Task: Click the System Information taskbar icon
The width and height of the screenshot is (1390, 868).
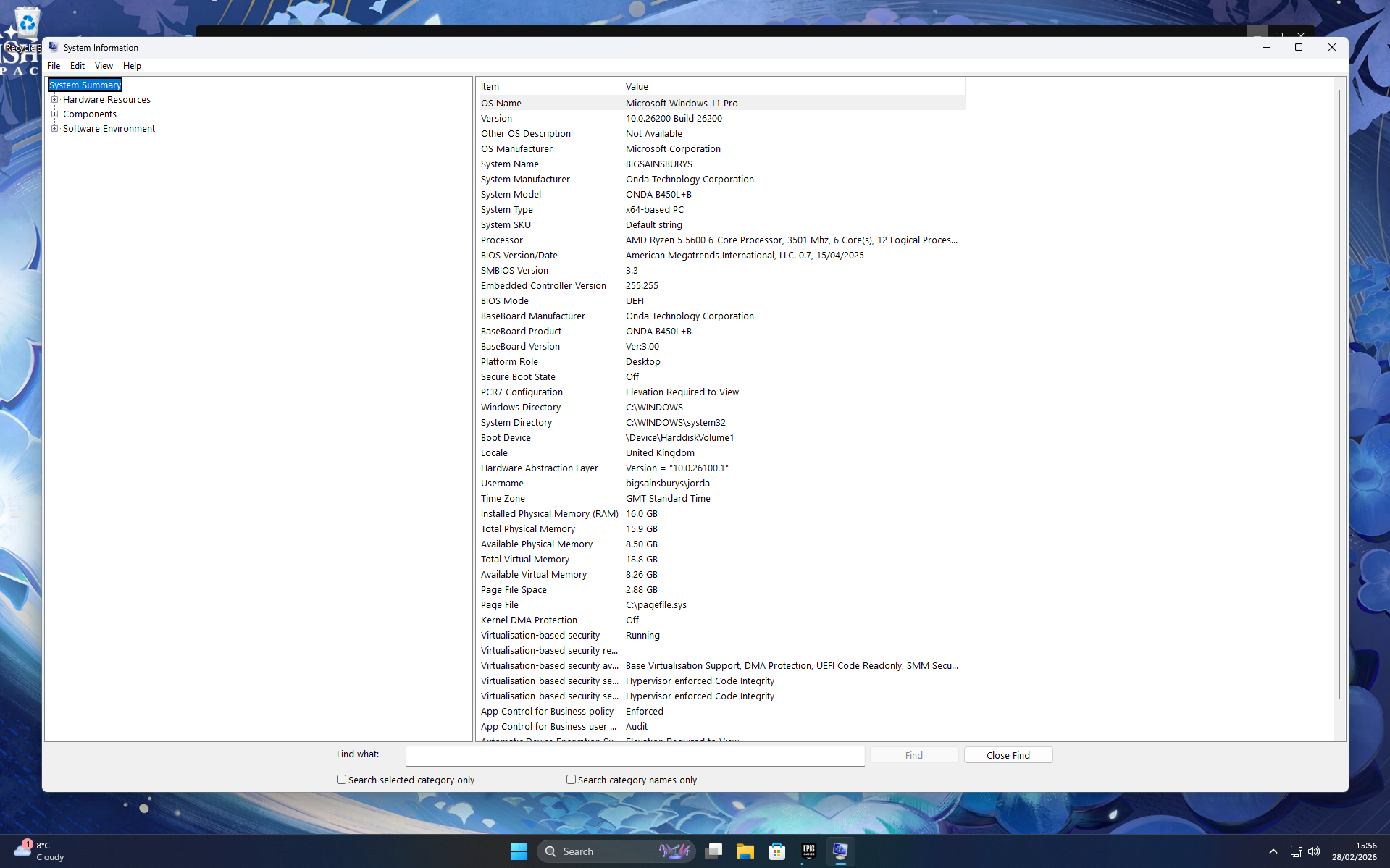Action: click(x=841, y=851)
